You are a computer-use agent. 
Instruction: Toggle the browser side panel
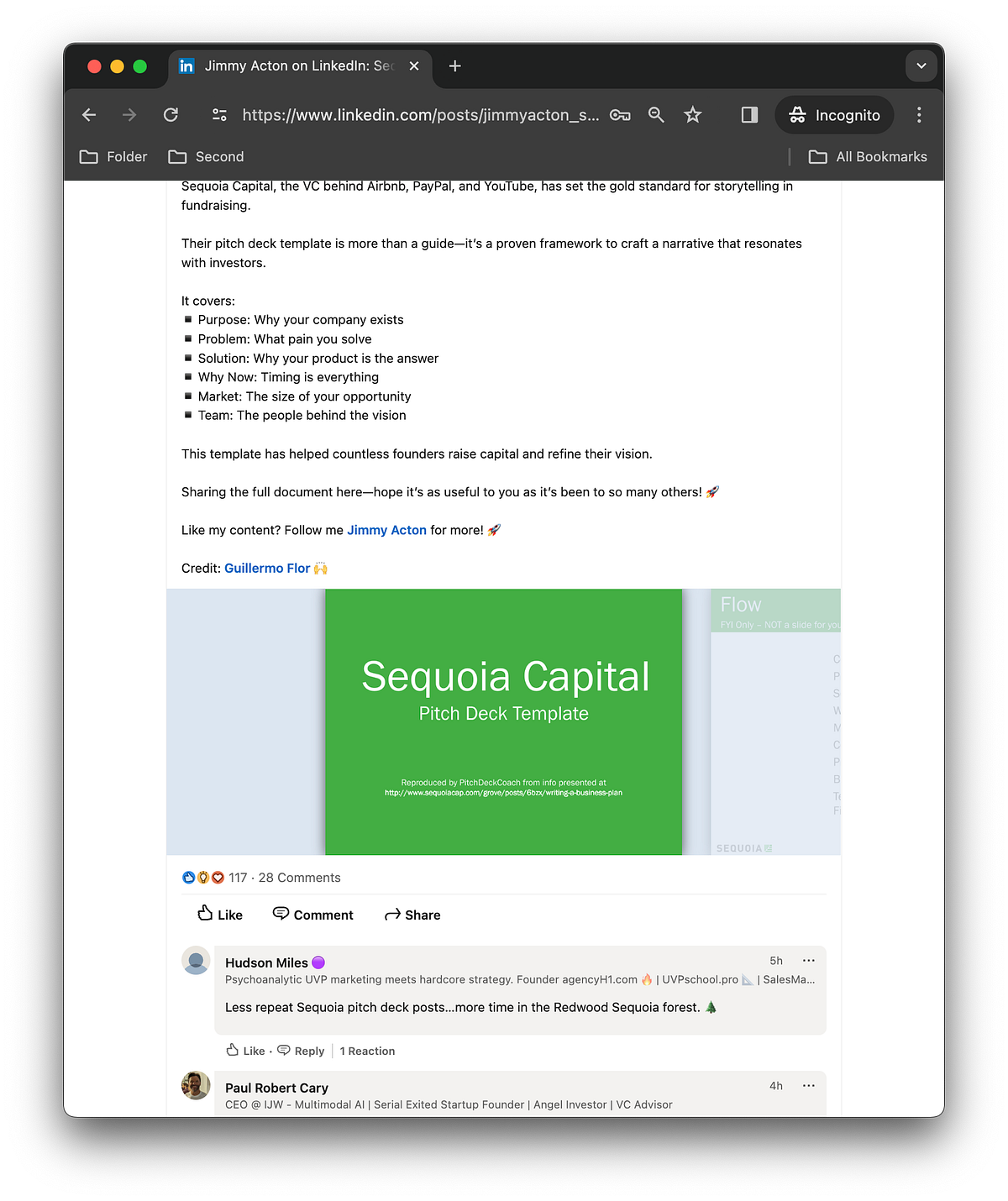(x=749, y=115)
